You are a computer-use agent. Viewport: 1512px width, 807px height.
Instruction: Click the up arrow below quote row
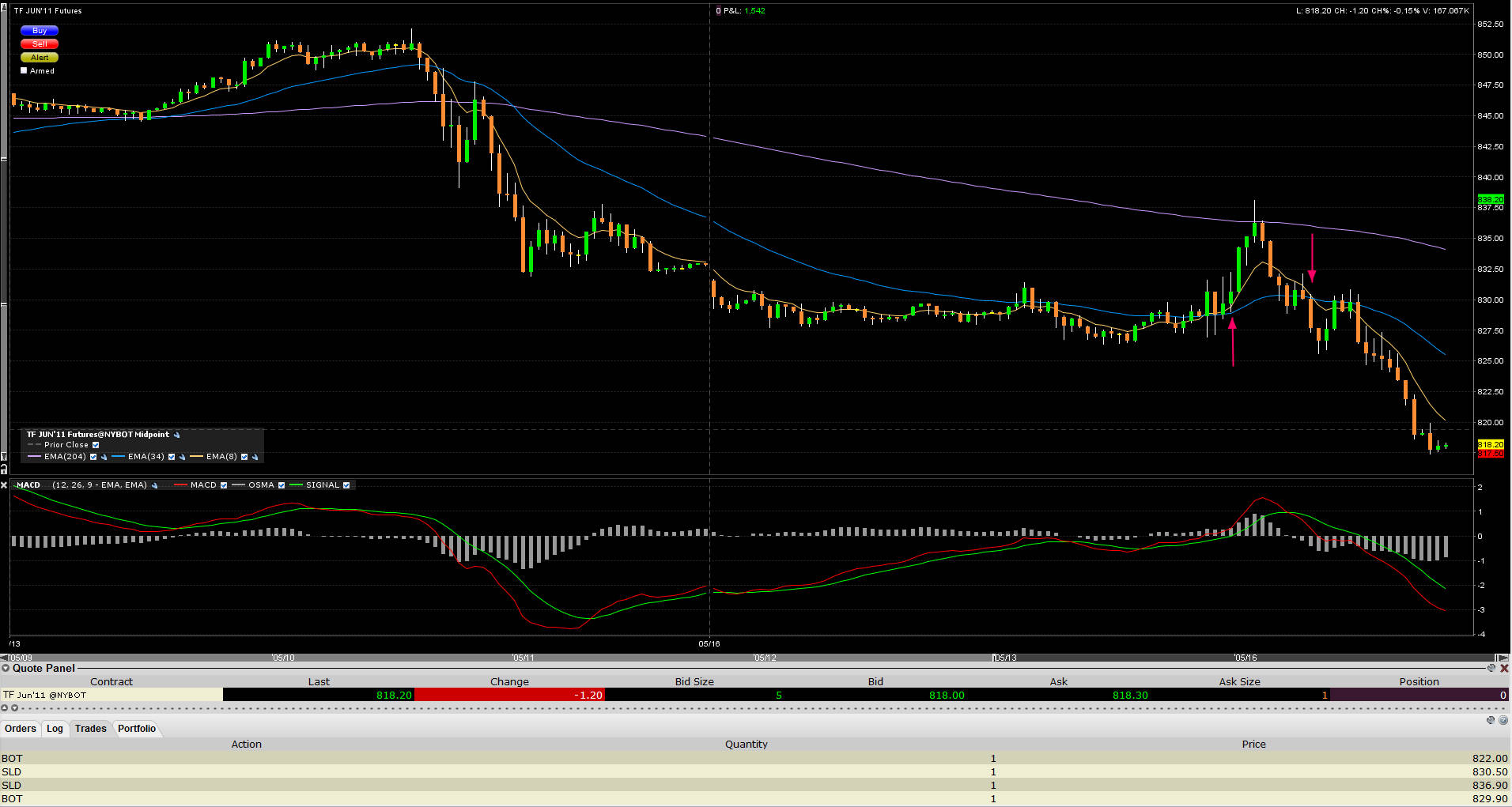[x=5, y=707]
